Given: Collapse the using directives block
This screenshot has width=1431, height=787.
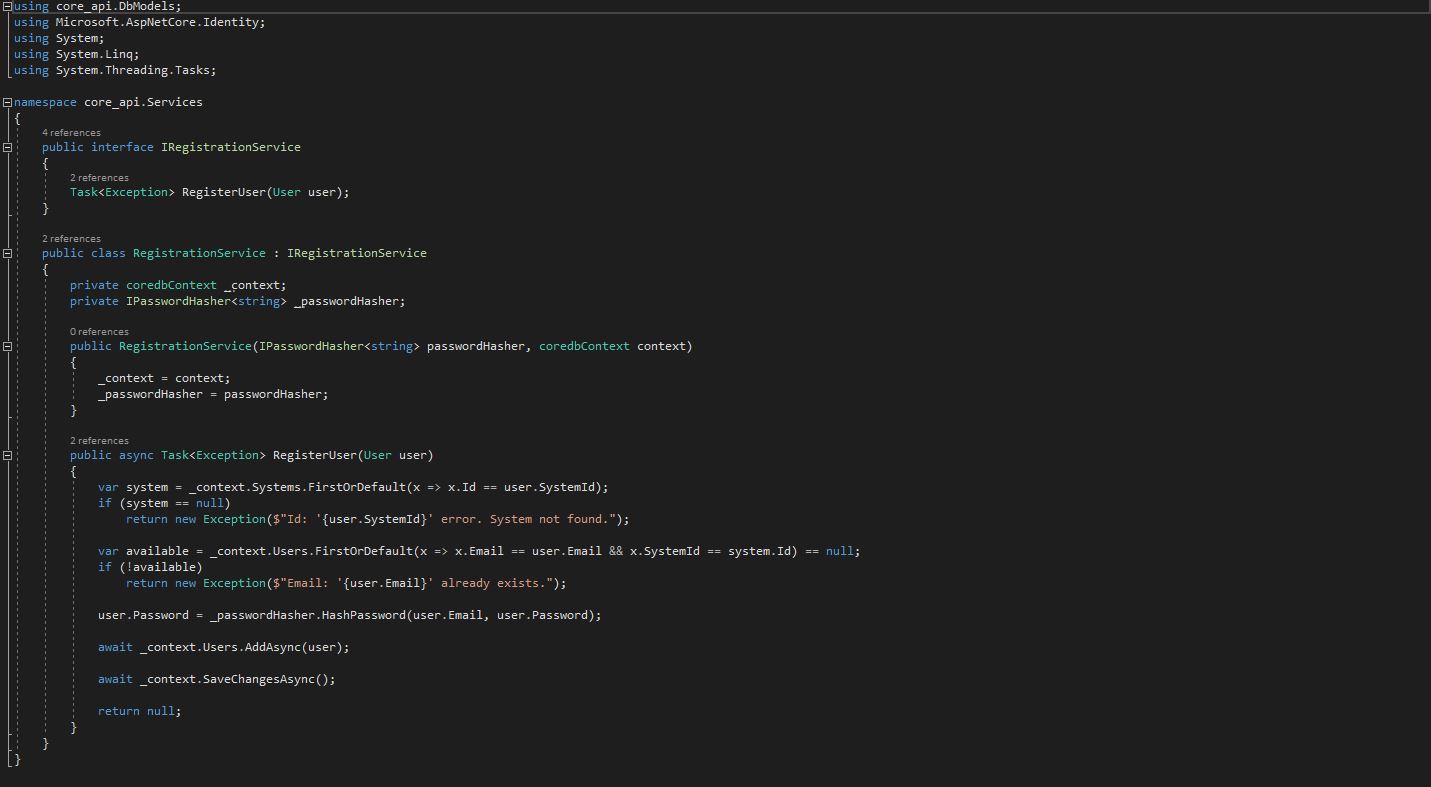Looking at the screenshot, I should 8,6.
